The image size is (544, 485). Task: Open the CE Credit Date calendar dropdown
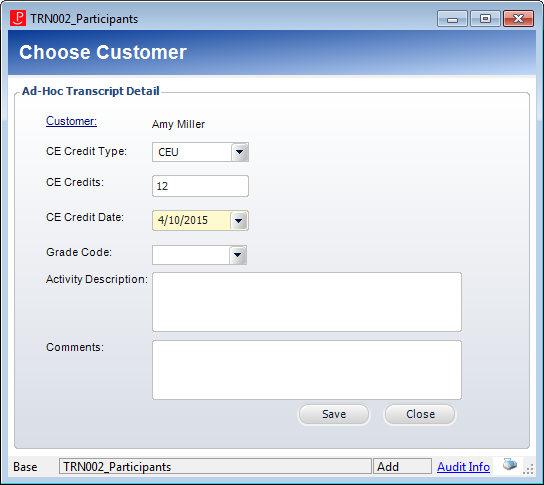tap(239, 220)
